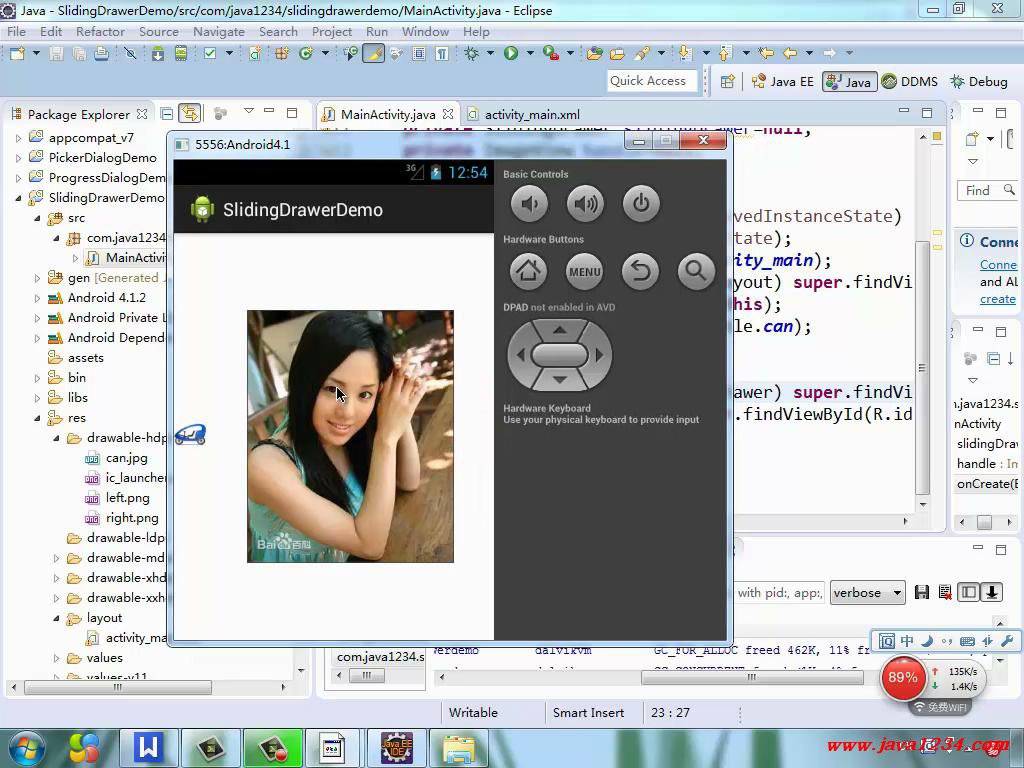Expand the bin folder
1024x768 pixels.
(37, 378)
